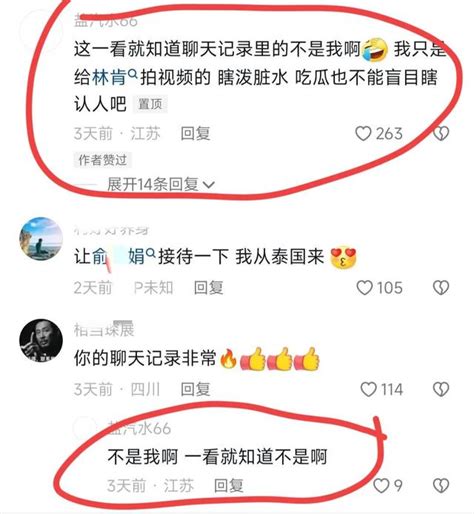This screenshot has height=514, width=474.
Task: Tap the 作者赞过 tag
Action: pos(103,160)
